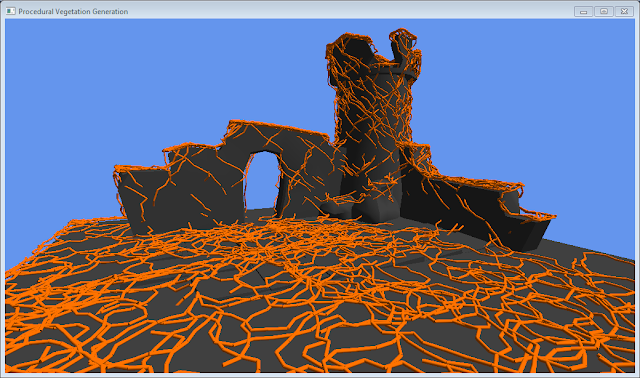
Task: Maximize the Procedural Vegetation Generation window
Action: pos(604,11)
